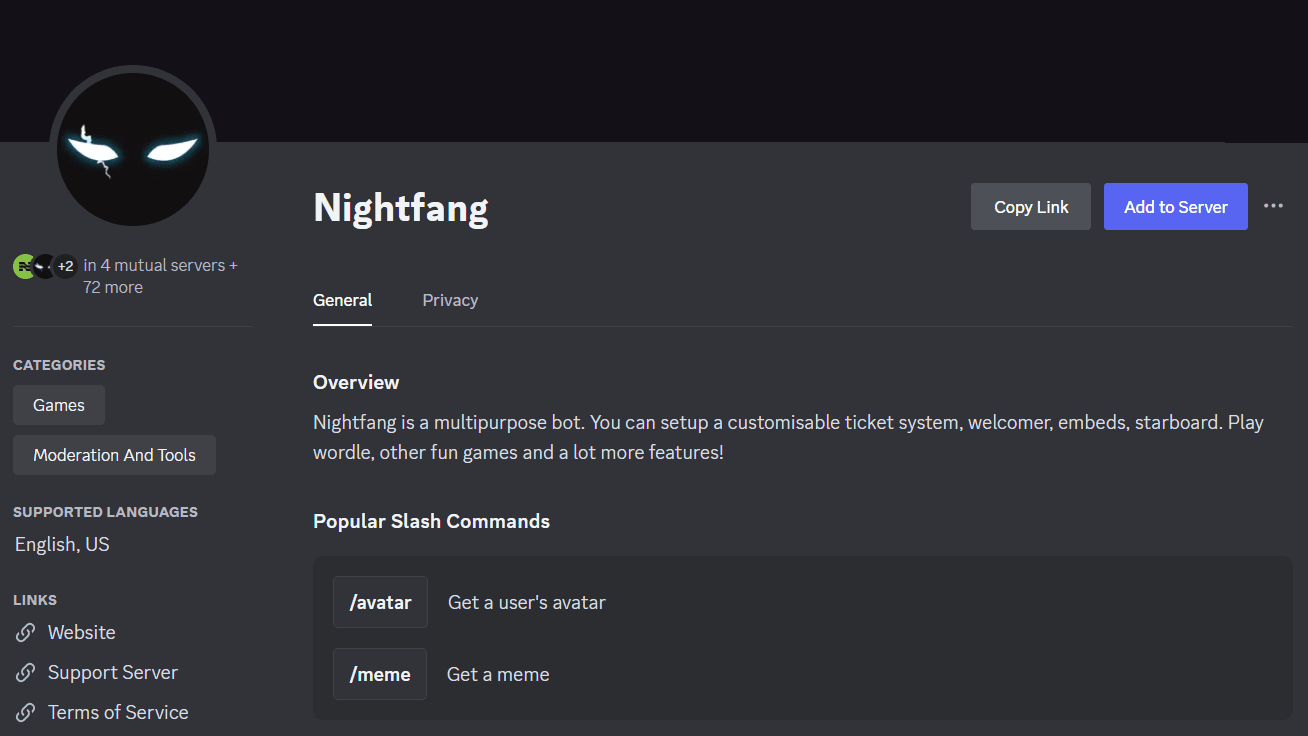This screenshot has height=736, width=1308.
Task: Open the Moderation And Tools category
Action: [114, 454]
